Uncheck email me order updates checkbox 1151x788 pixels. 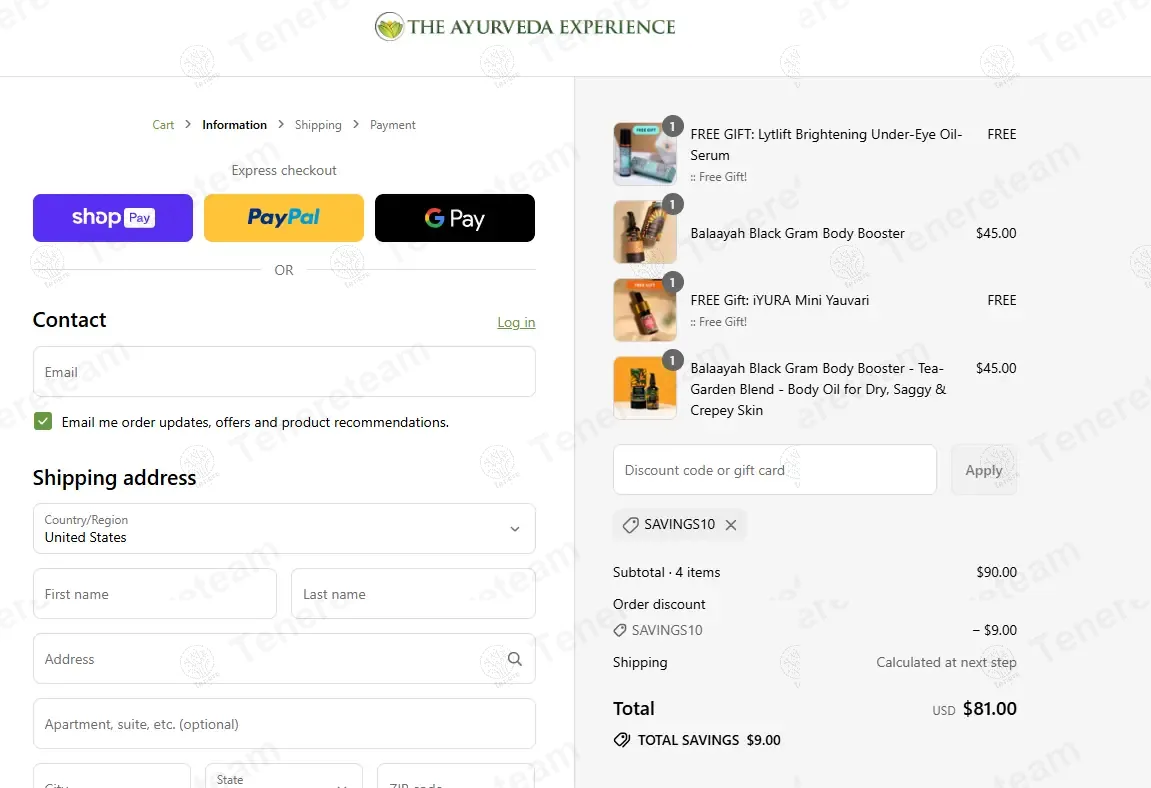coord(43,422)
